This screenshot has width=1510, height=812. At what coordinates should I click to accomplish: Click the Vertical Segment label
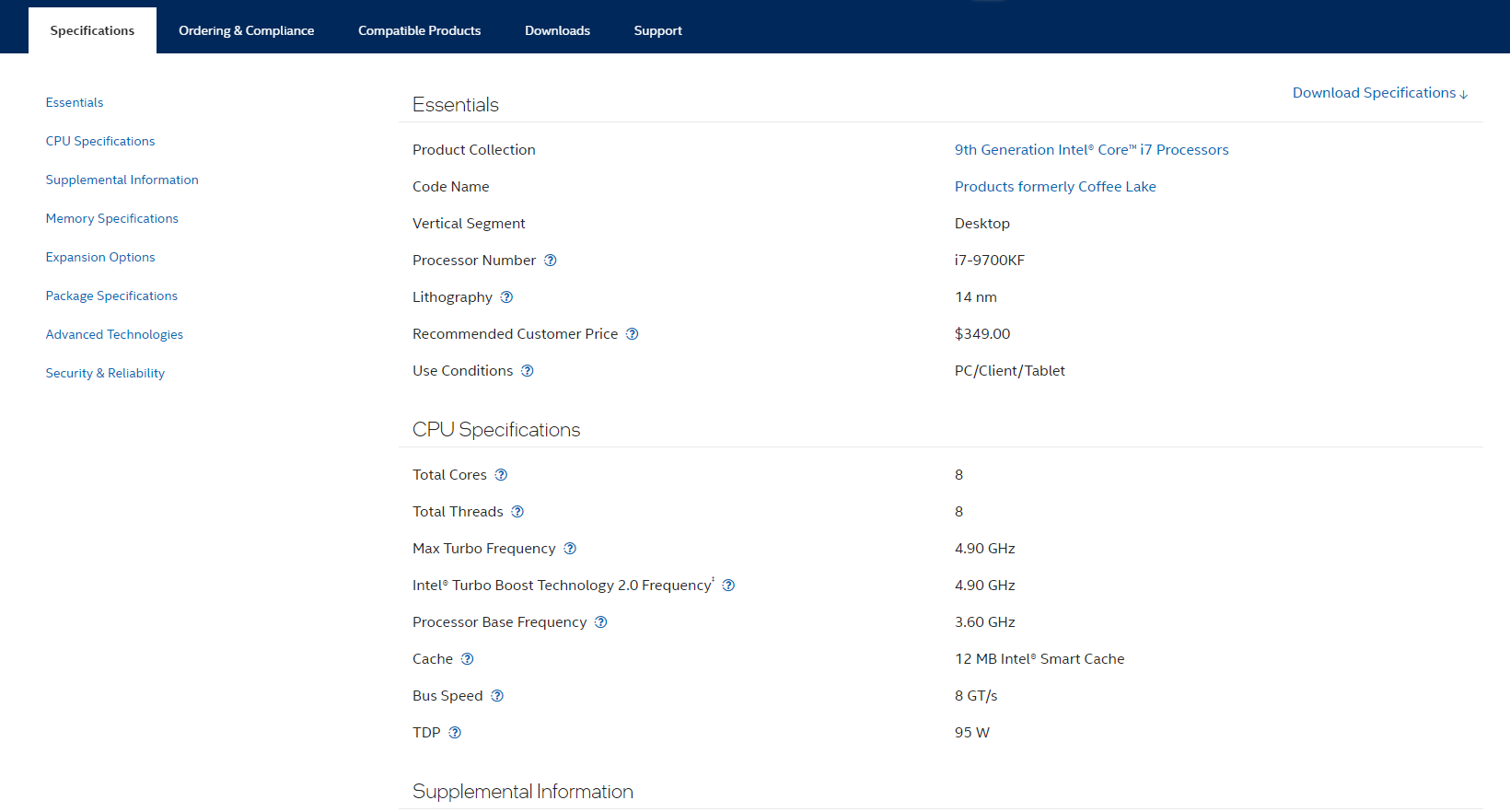click(469, 224)
